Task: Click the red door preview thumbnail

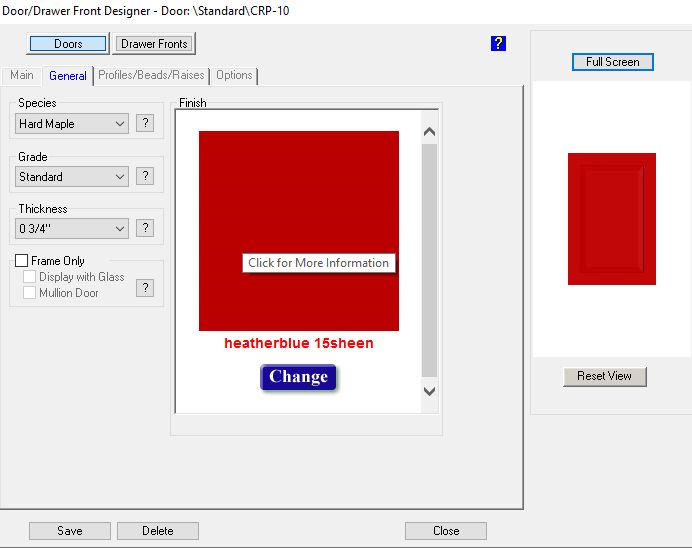Action: pyautogui.click(x=611, y=219)
